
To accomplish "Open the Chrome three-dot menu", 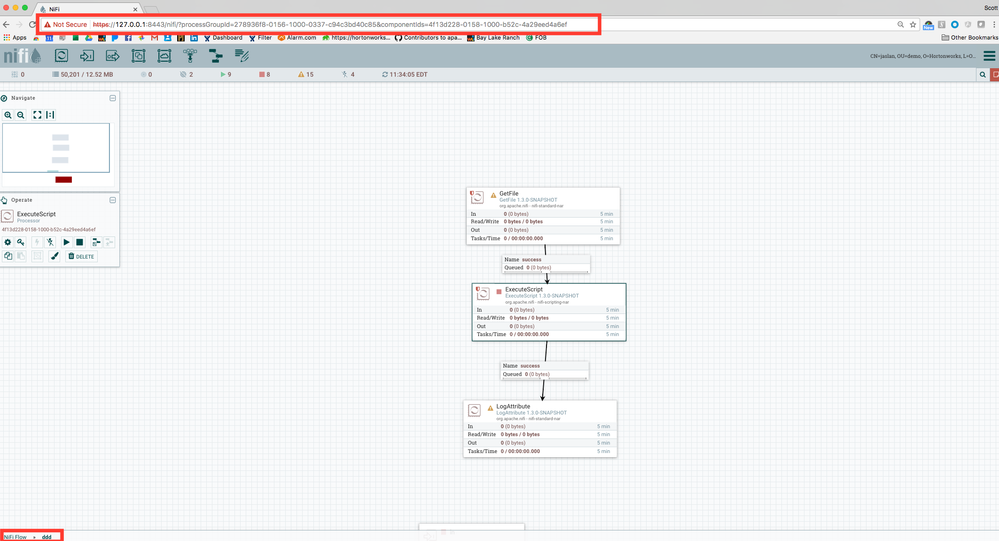I will pyautogui.click(x=994, y=24).
